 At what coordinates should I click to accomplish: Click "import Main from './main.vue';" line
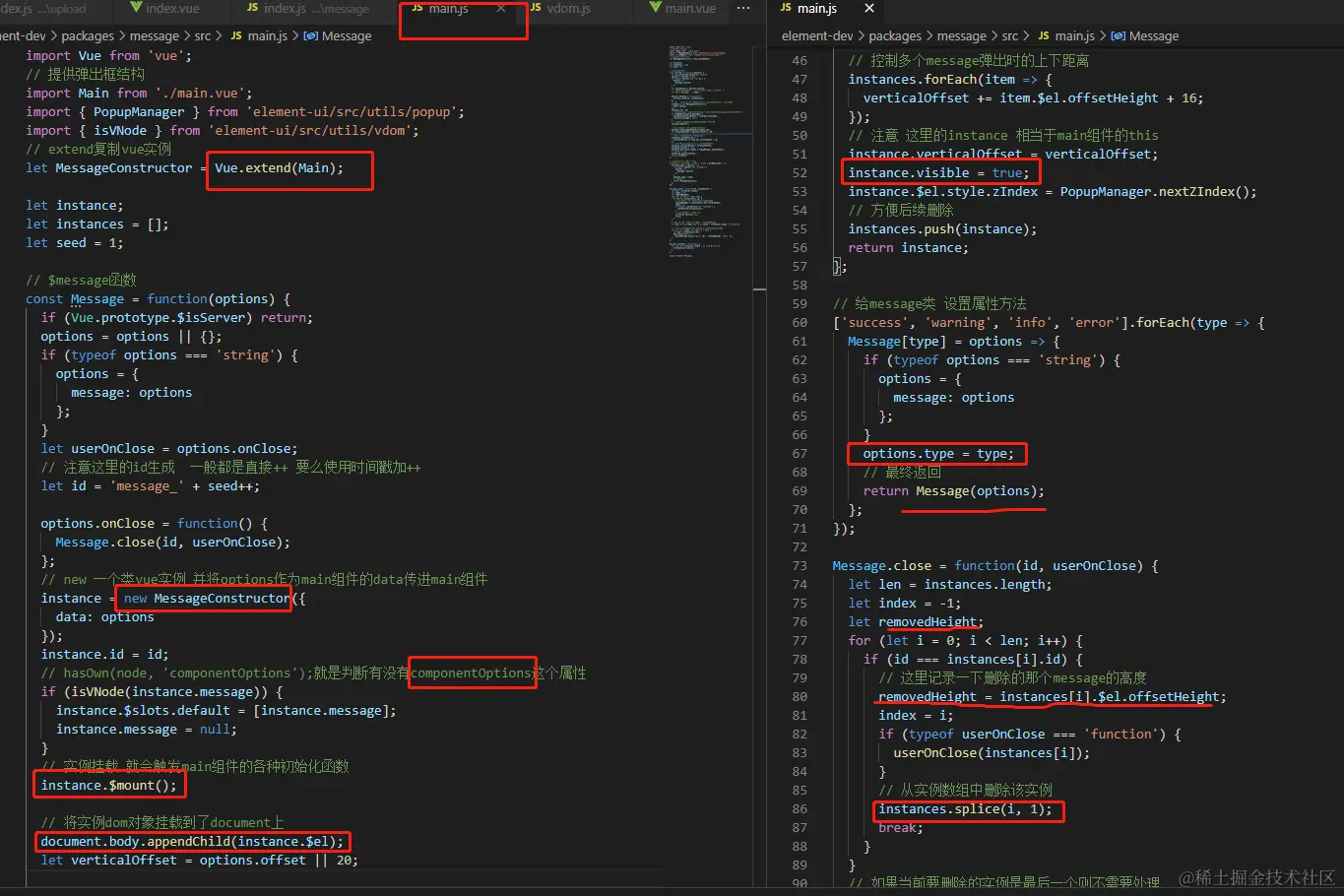tap(139, 93)
